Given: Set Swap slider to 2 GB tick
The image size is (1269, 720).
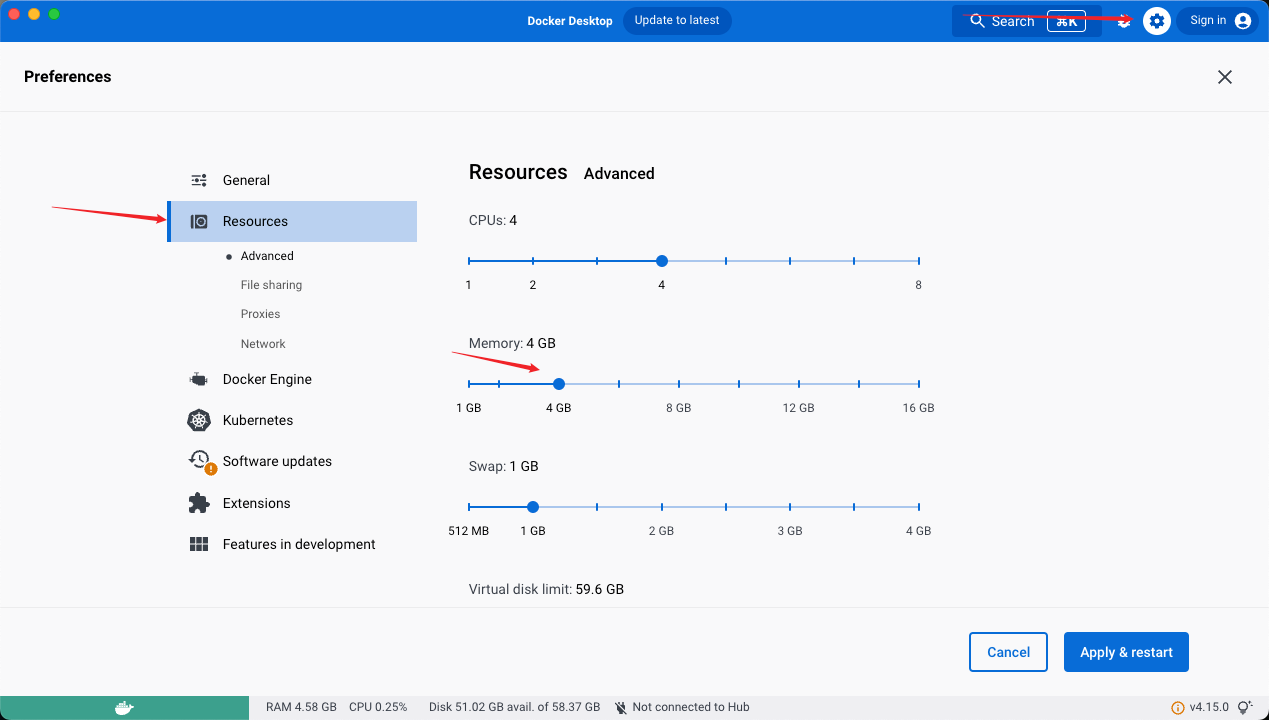Looking at the screenshot, I should [x=661, y=507].
